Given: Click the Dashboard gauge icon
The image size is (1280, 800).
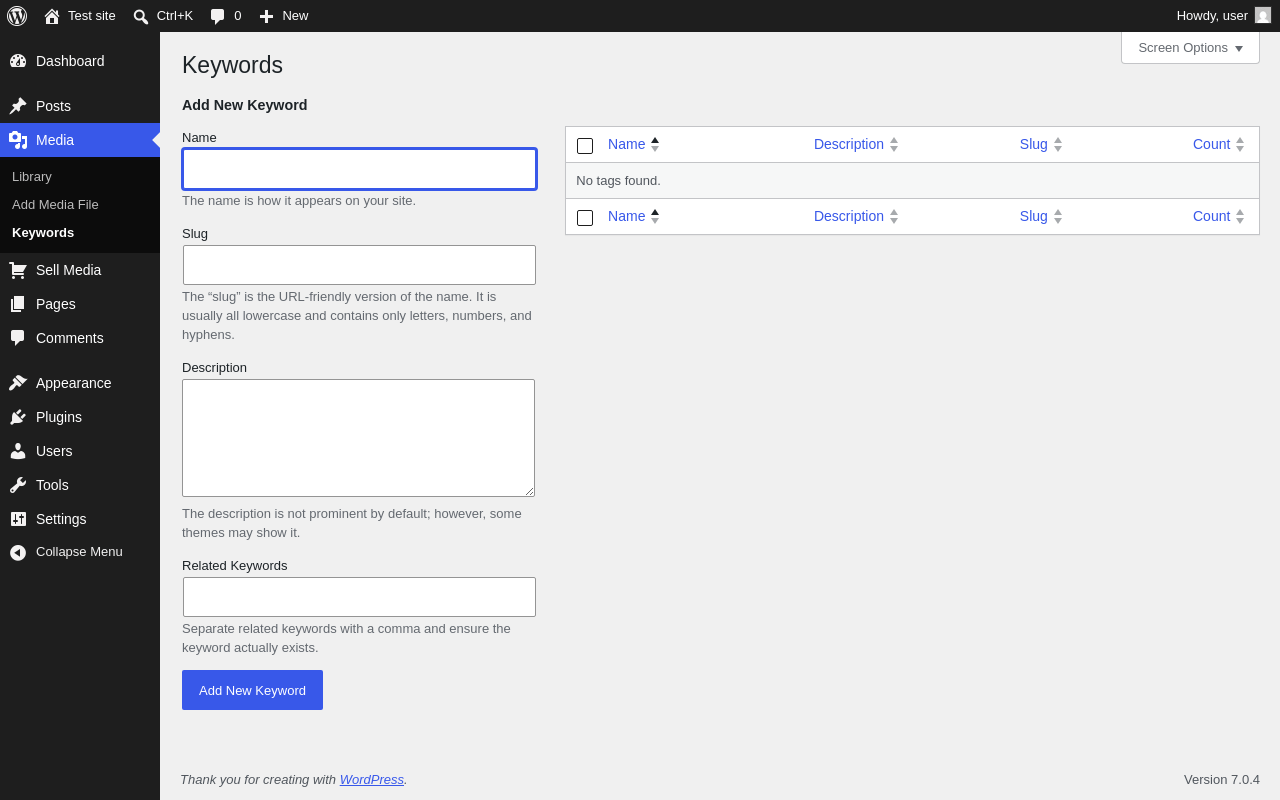Looking at the screenshot, I should click(18, 61).
